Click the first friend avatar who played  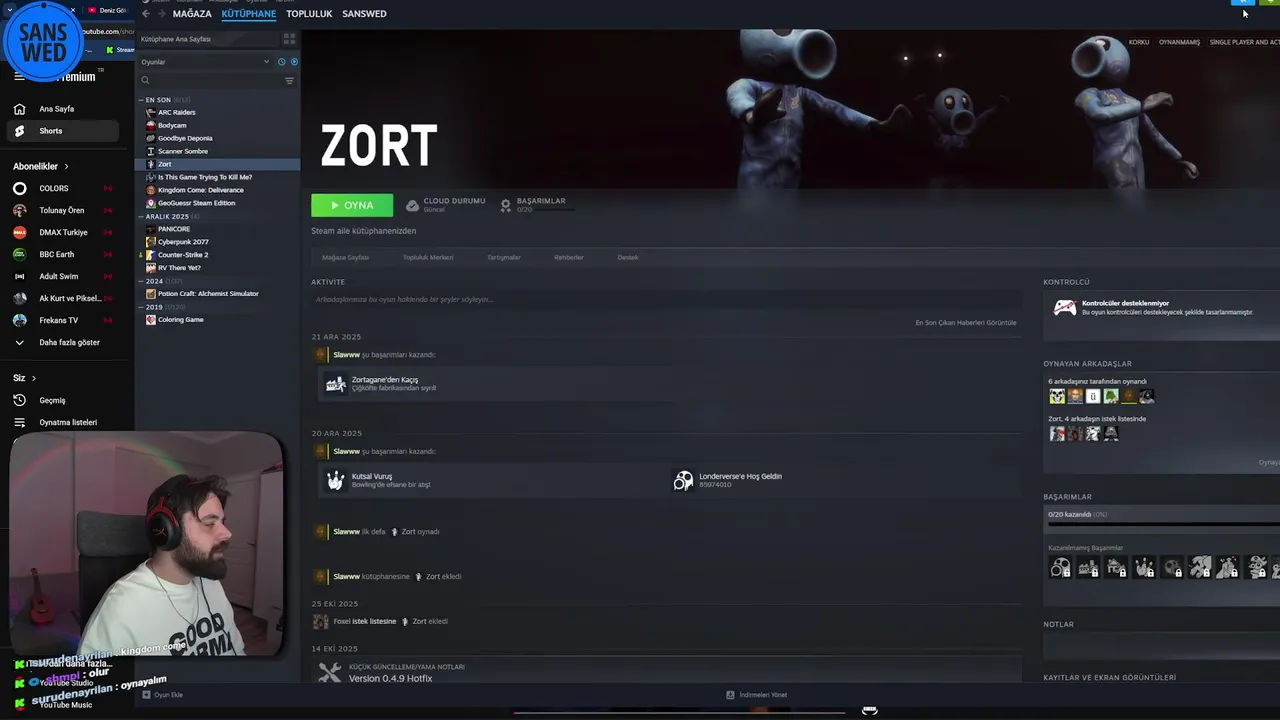click(x=1057, y=397)
